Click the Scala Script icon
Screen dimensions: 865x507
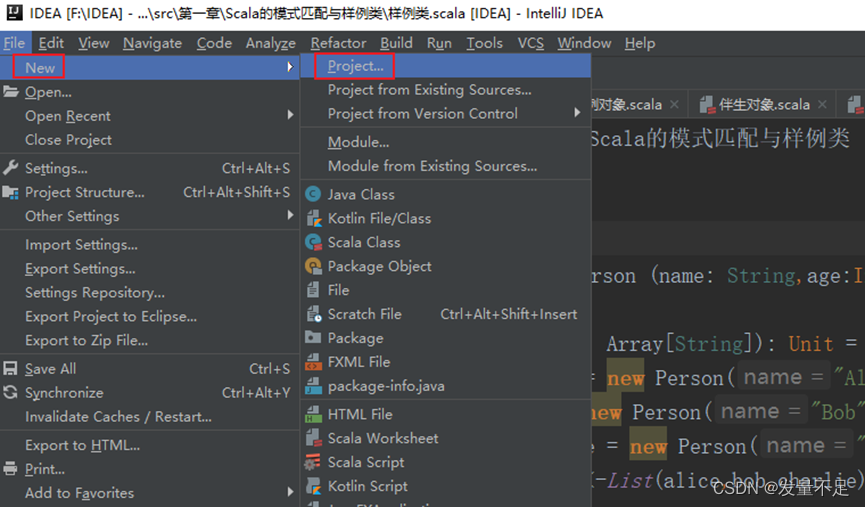coord(313,462)
